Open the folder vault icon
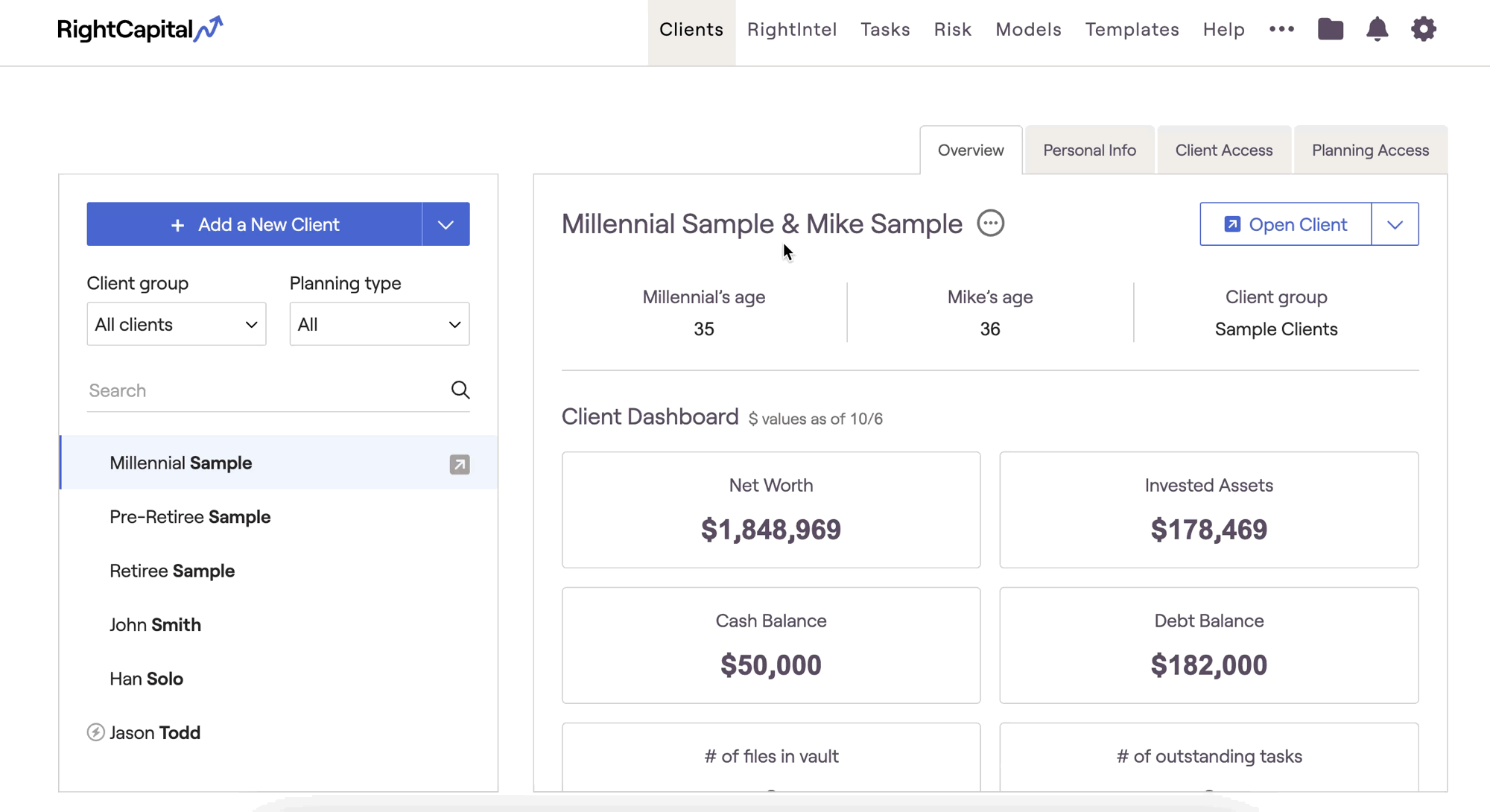This screenshot has height=812, width=1490. [1331, 29]
